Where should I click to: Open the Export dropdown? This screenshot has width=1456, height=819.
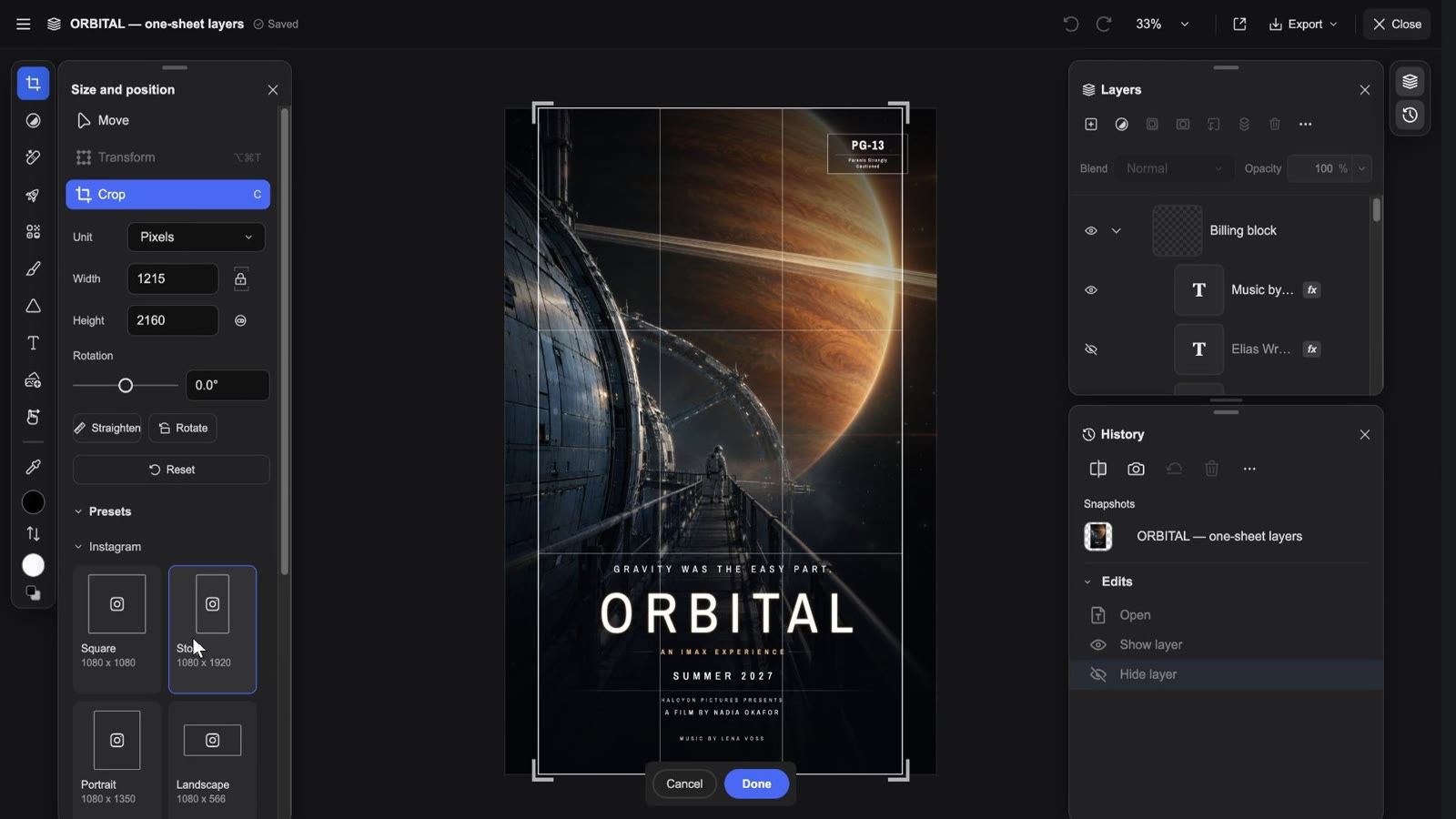click(1303, 24)
